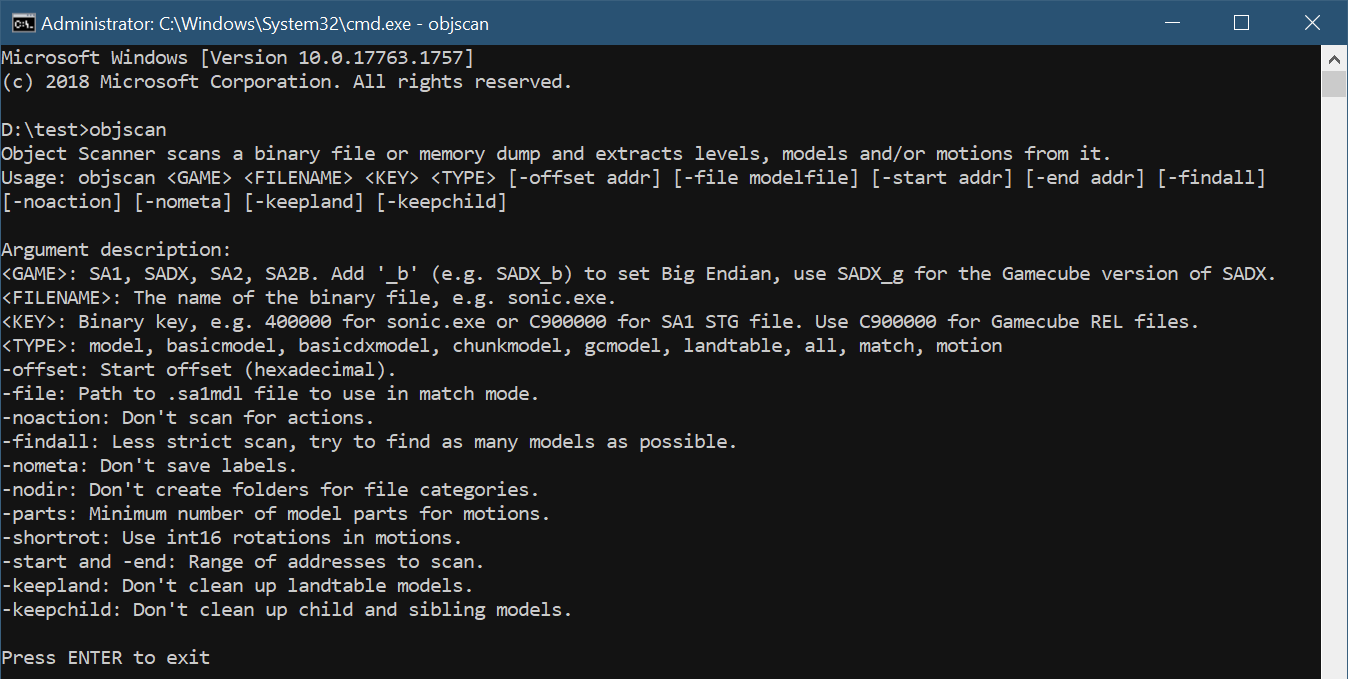Screen dimensions: 1348x679
Task: Click the <GAME> argument description
Action: pyautogui.click(x=638, y=273)
